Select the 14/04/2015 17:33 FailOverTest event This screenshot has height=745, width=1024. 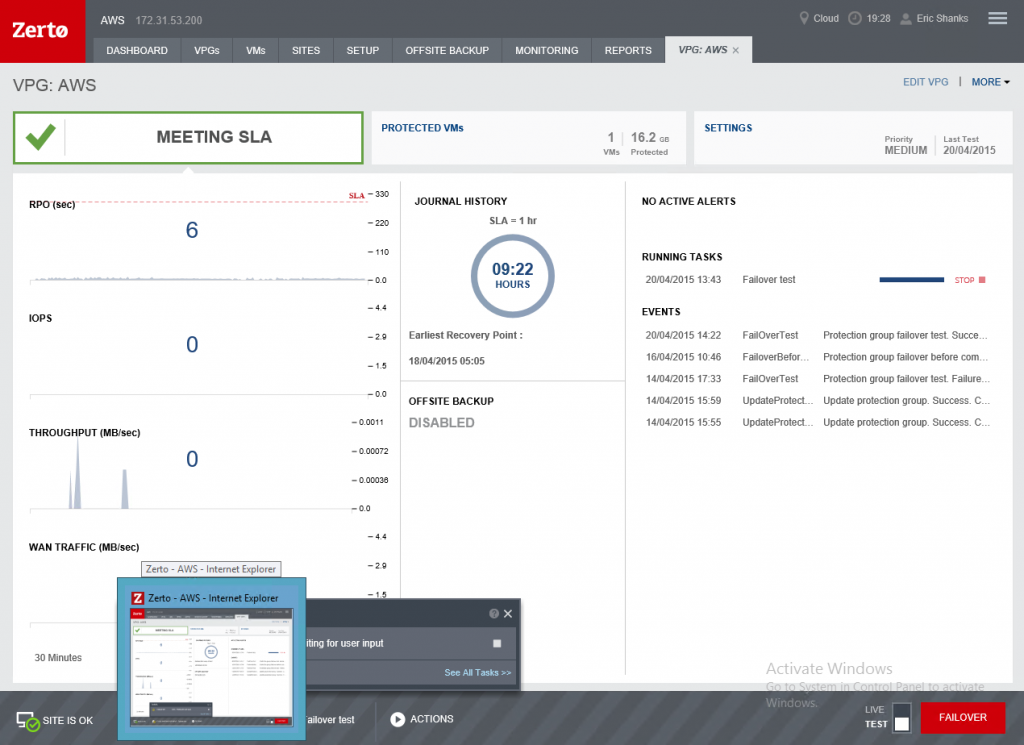tap(818, 379)
